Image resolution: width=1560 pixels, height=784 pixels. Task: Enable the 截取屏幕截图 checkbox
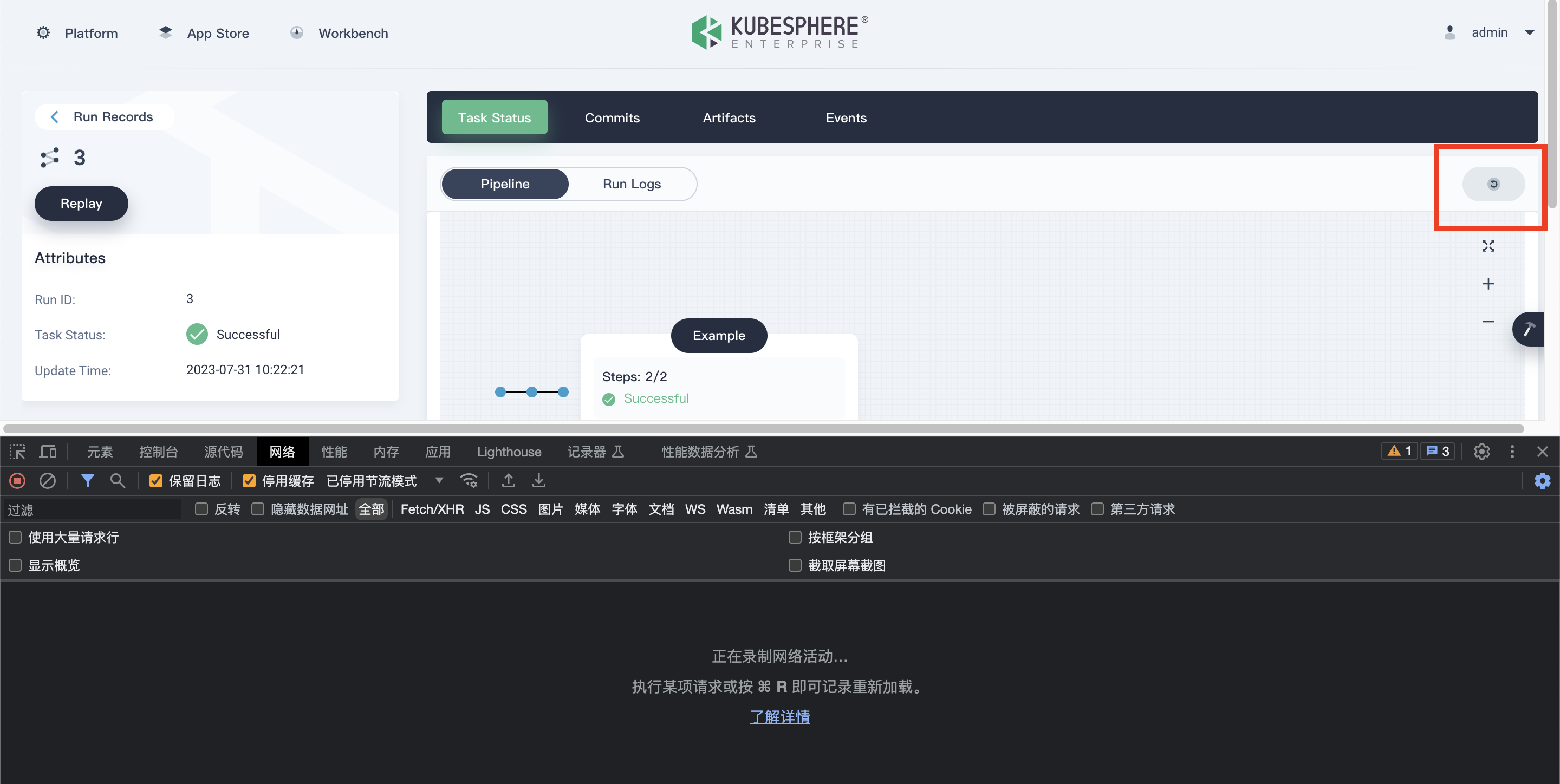click(x=795, y=565)
